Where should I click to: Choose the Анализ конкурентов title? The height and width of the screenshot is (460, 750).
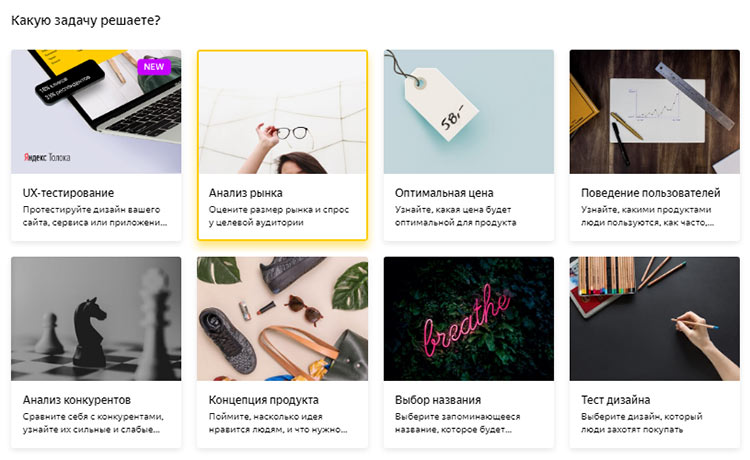76,400
